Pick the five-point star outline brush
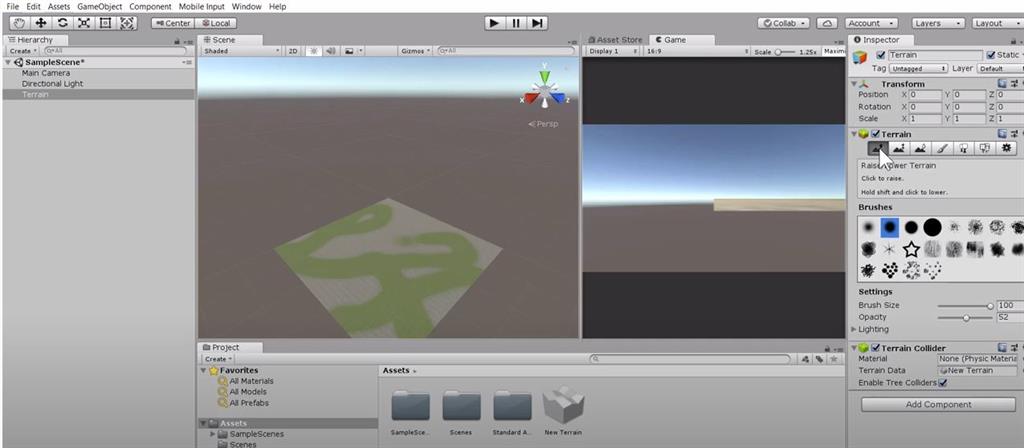 [911, 249]
